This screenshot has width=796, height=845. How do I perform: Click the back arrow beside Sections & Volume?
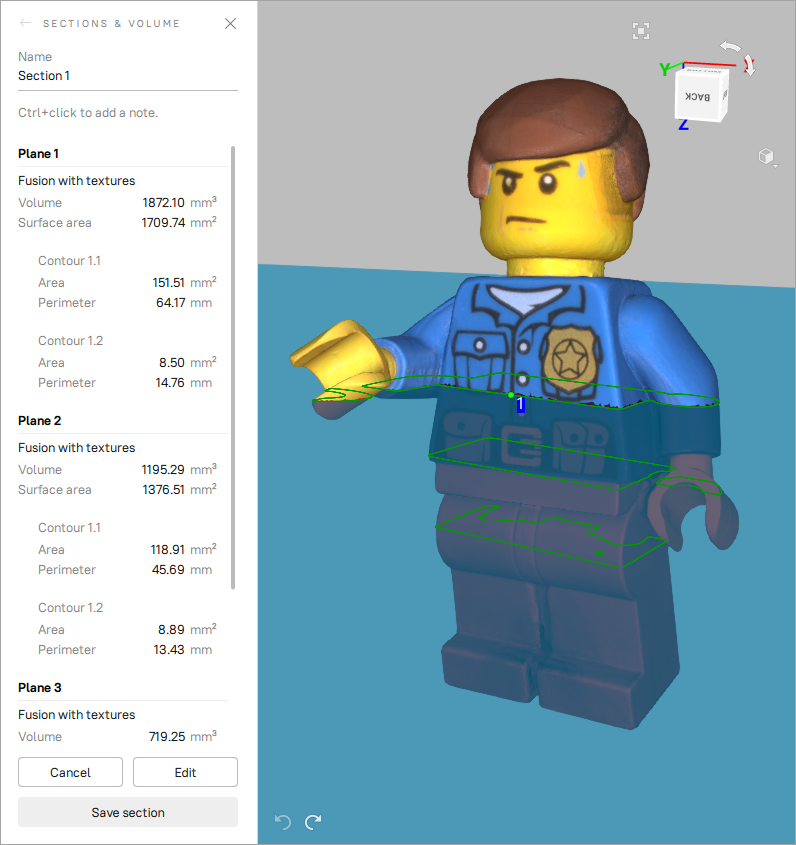click(x=26, y=23)
